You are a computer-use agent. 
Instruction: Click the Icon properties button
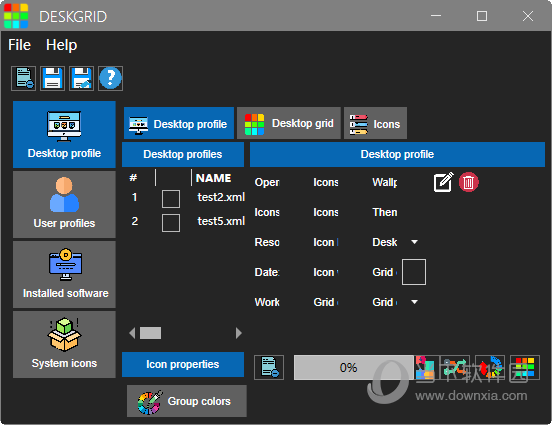[183, 364]
